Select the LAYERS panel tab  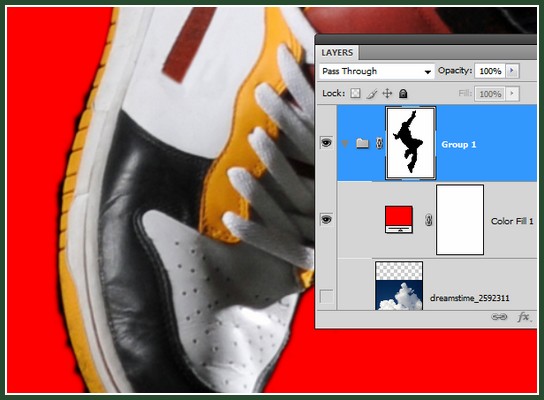337,53
